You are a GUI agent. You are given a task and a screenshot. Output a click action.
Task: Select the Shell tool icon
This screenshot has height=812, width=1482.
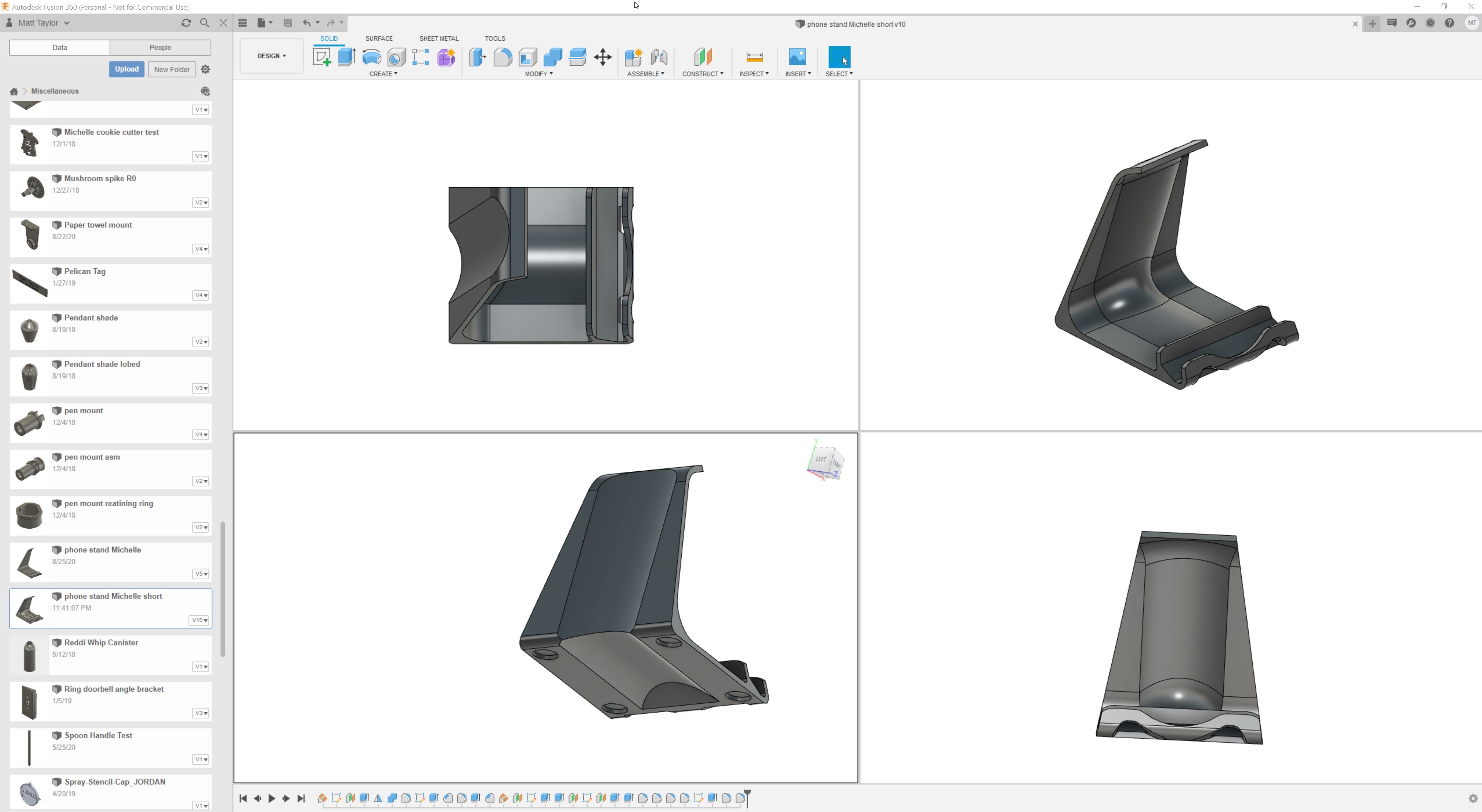[528, 57]
